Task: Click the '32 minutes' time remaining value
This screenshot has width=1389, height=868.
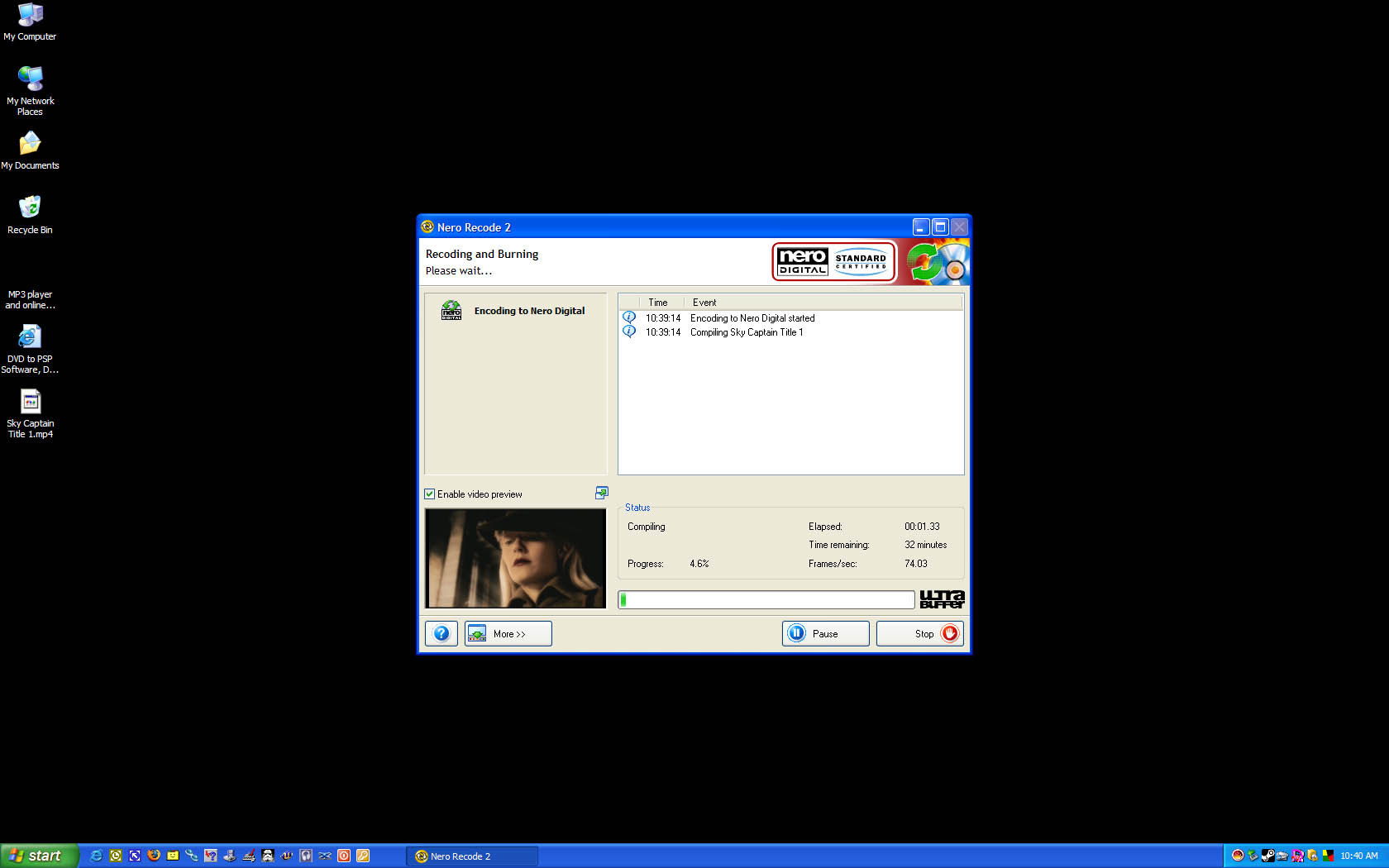Action: click(x=925, y=545)
